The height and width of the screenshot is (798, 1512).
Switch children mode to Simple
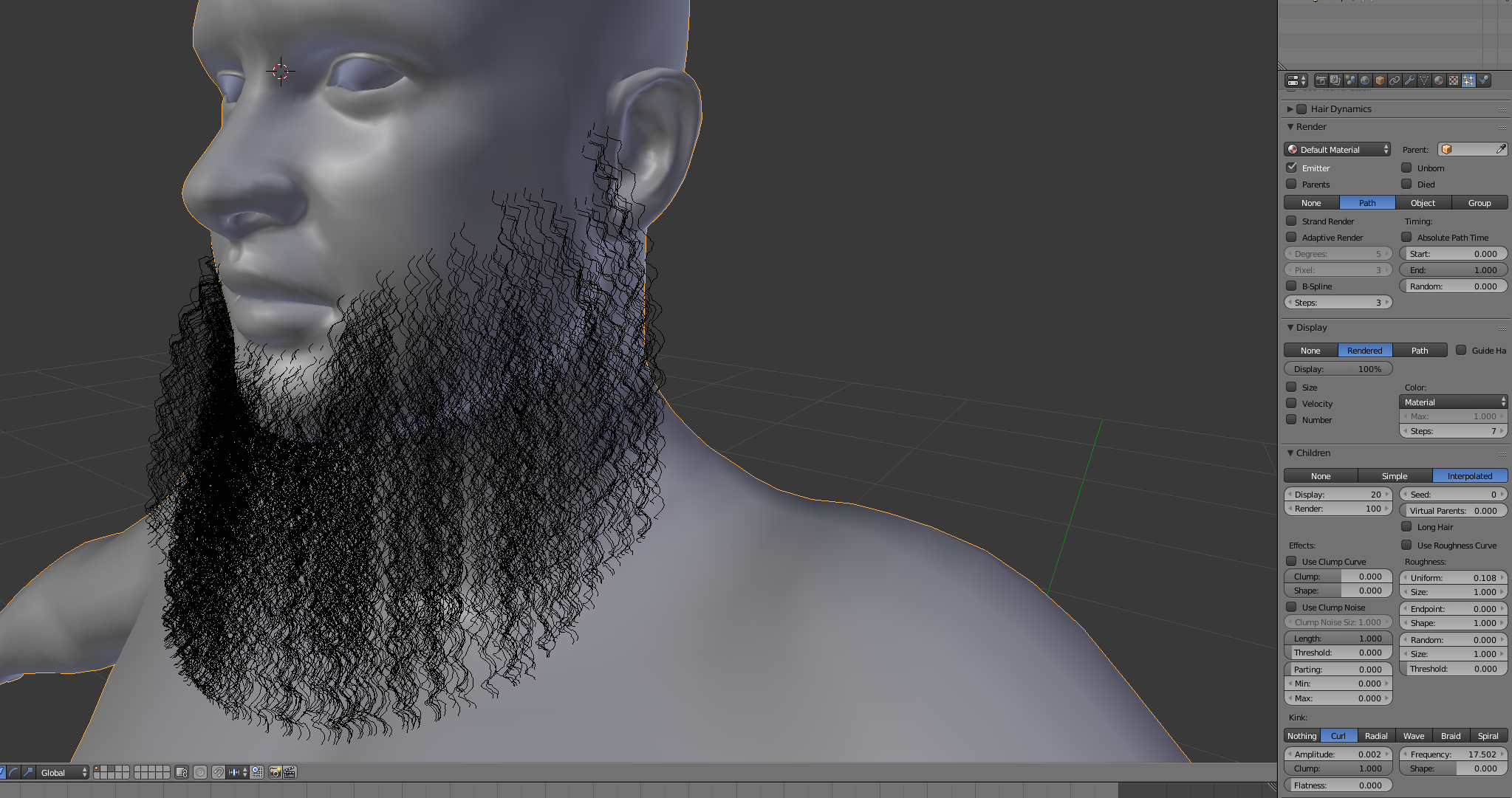click(x=1395, y=476)
